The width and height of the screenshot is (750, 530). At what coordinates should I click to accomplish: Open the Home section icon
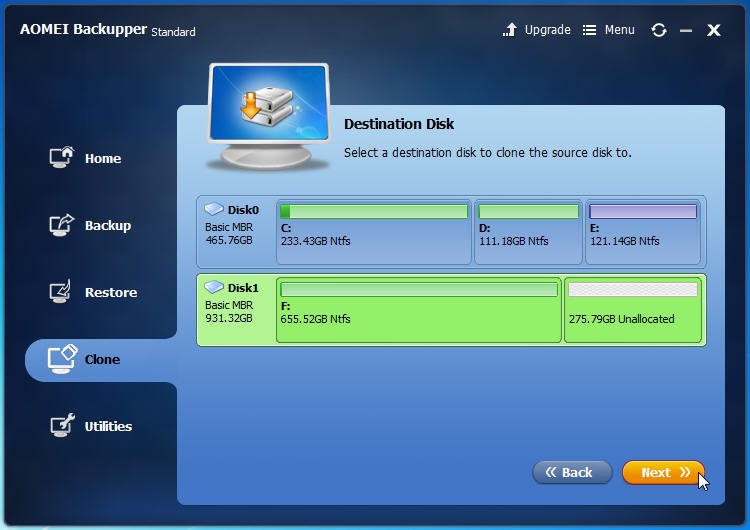[61, 157]
